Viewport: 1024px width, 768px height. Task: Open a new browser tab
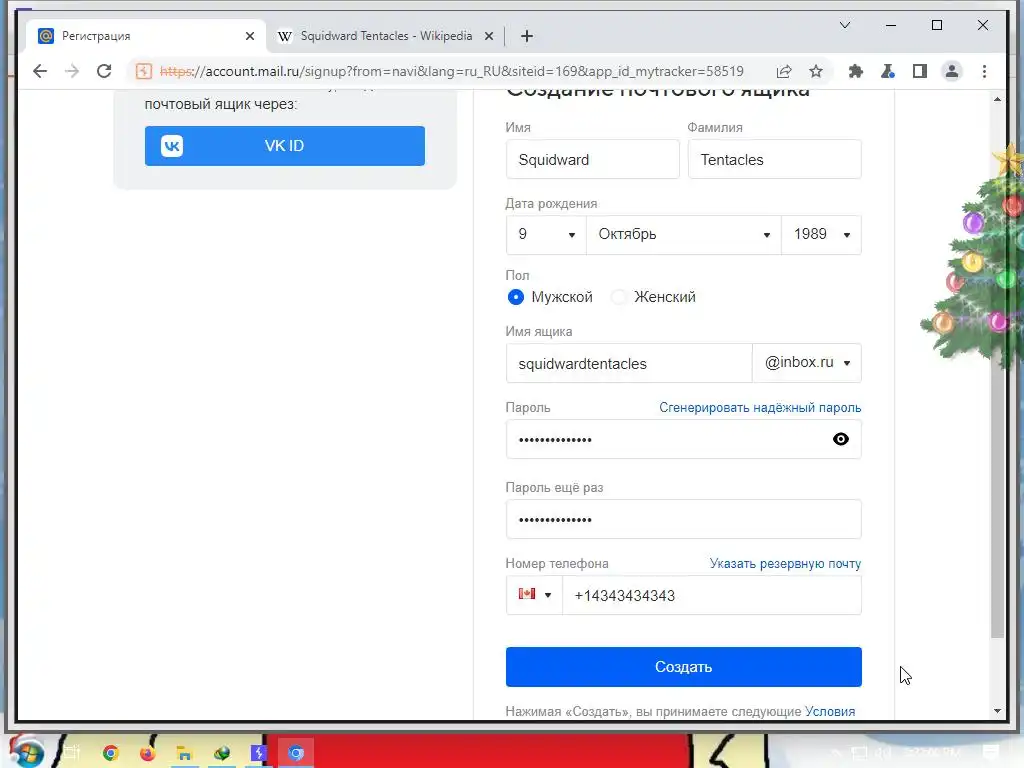point(527,36)
